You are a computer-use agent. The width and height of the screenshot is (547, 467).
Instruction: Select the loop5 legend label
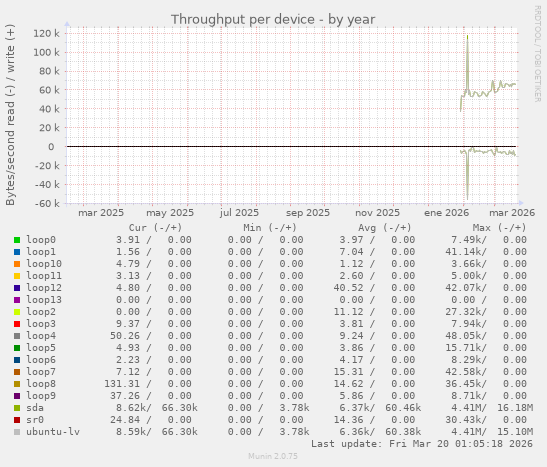[x=41, y=347]
